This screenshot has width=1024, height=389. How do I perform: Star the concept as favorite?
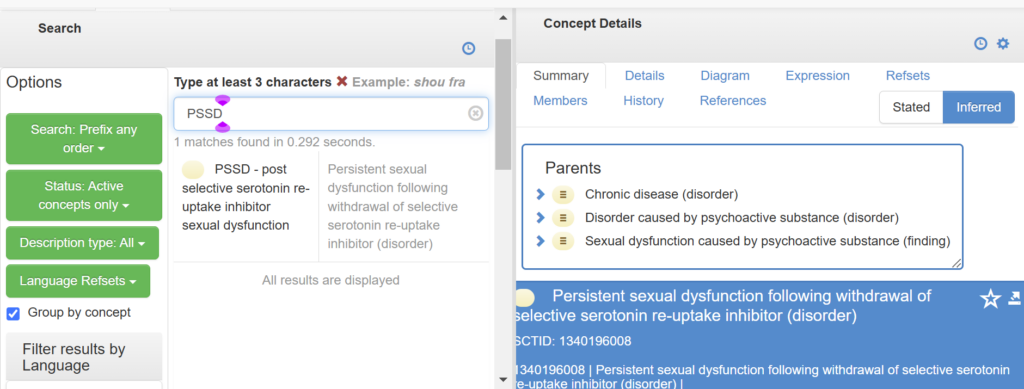[991, 300]
